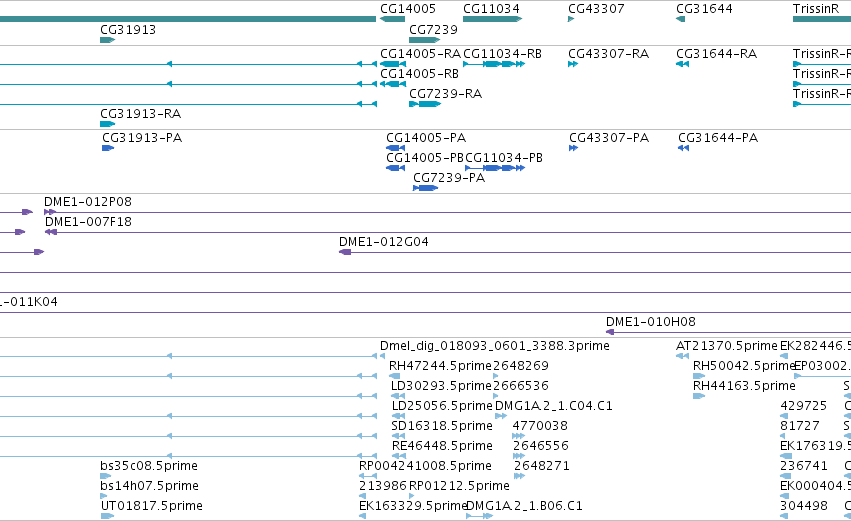
Task: Click transcript CG43307-RA
Action: click(573, 64)
